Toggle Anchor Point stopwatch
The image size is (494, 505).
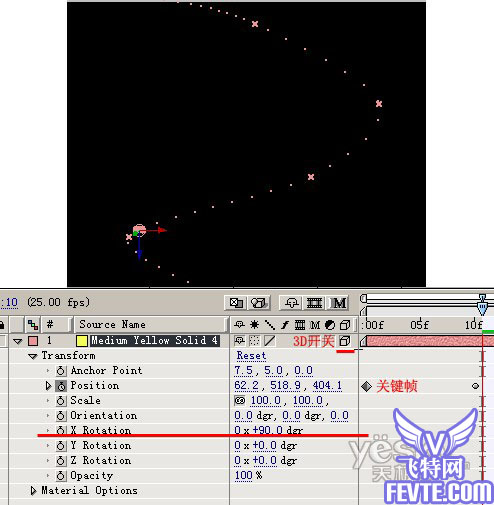pyautogui.click(x=61, y=371)
